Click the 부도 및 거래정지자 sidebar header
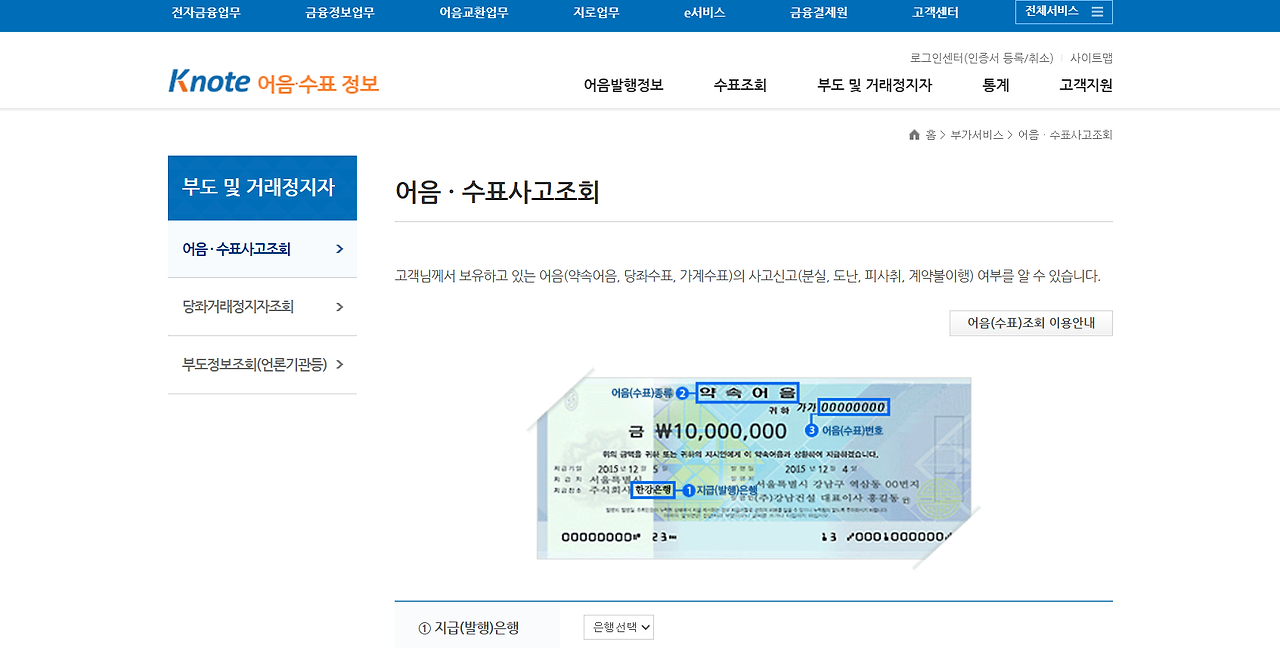The height and width of the screenshot is (648, 1280). click(262, 188)
